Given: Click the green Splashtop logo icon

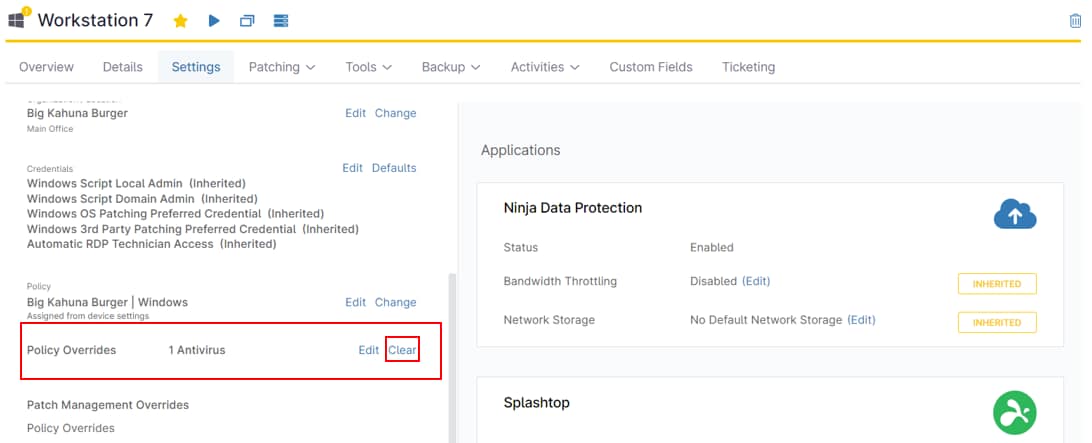Looking at the screenshot, I should pos(1014,412).
